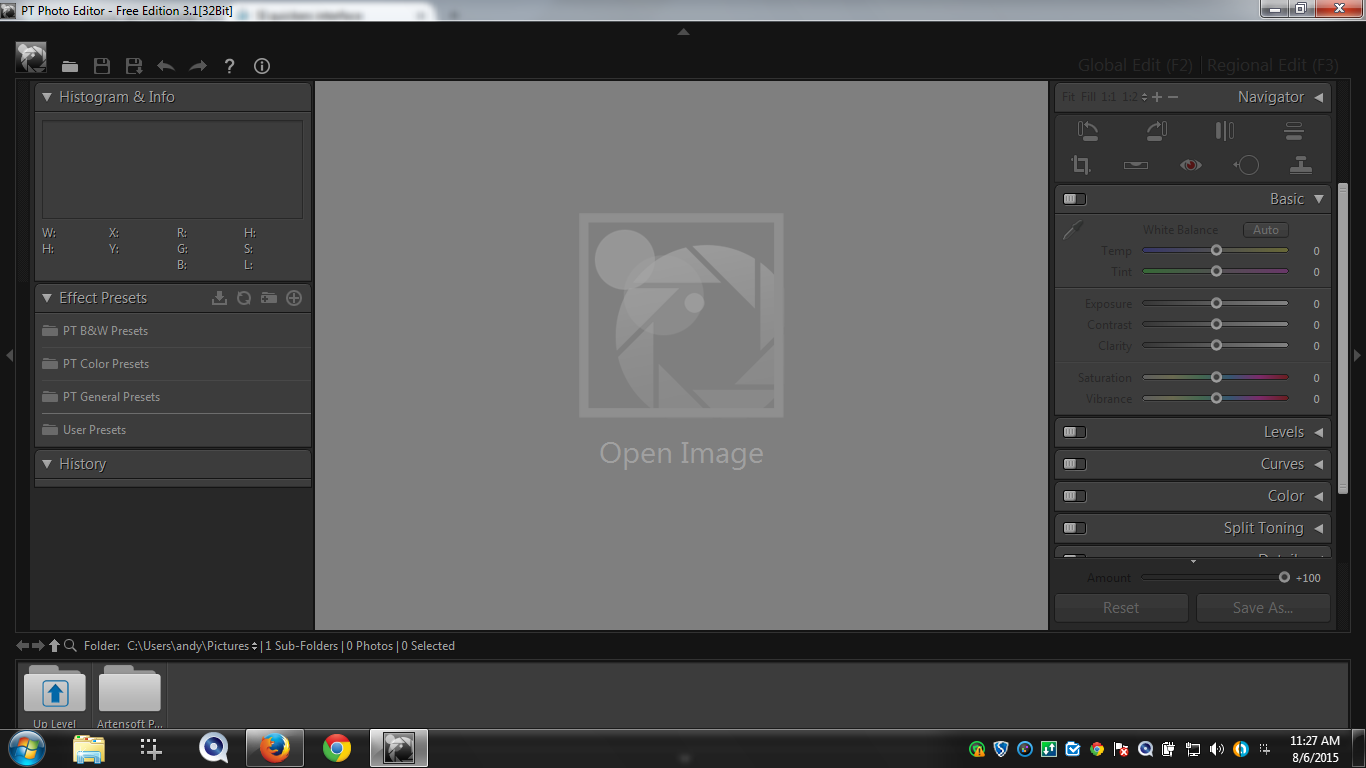Go back in folder browser
Screen dimensions: 1366x768
22,646
